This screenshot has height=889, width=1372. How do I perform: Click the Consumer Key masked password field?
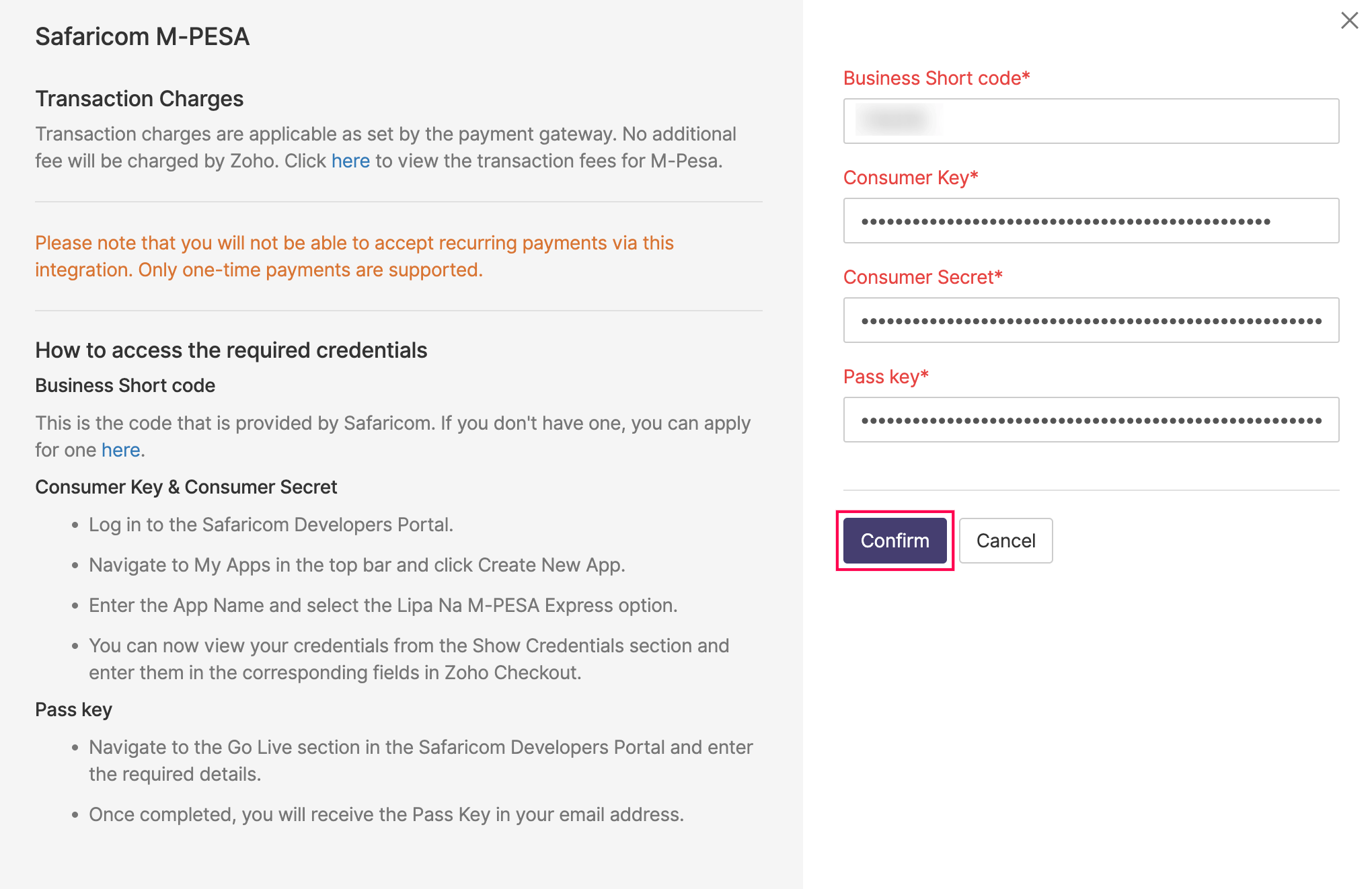(1093, 221)
